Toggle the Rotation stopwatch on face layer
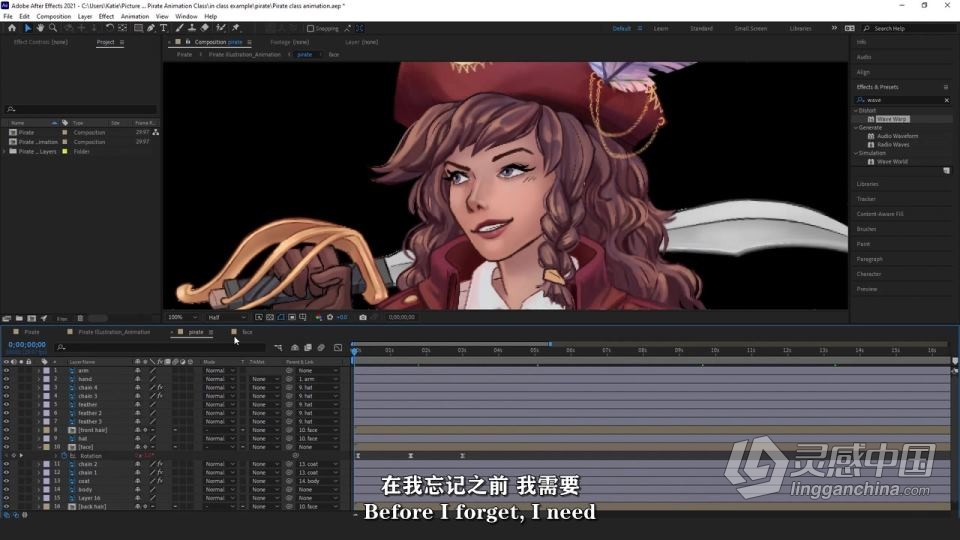This screenshot has height=540, width=960. click(x=64, y=456)
